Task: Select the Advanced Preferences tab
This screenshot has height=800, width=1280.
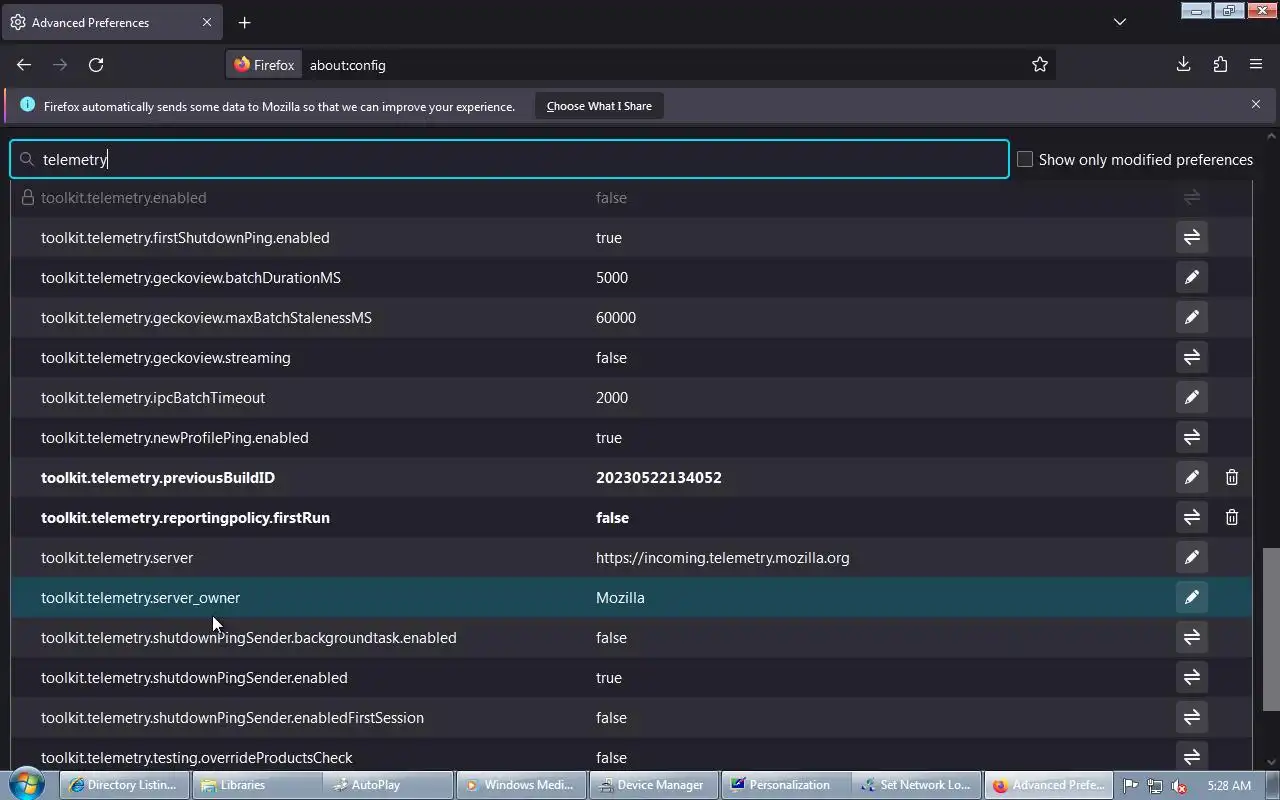Action: (x=112, y=22)
